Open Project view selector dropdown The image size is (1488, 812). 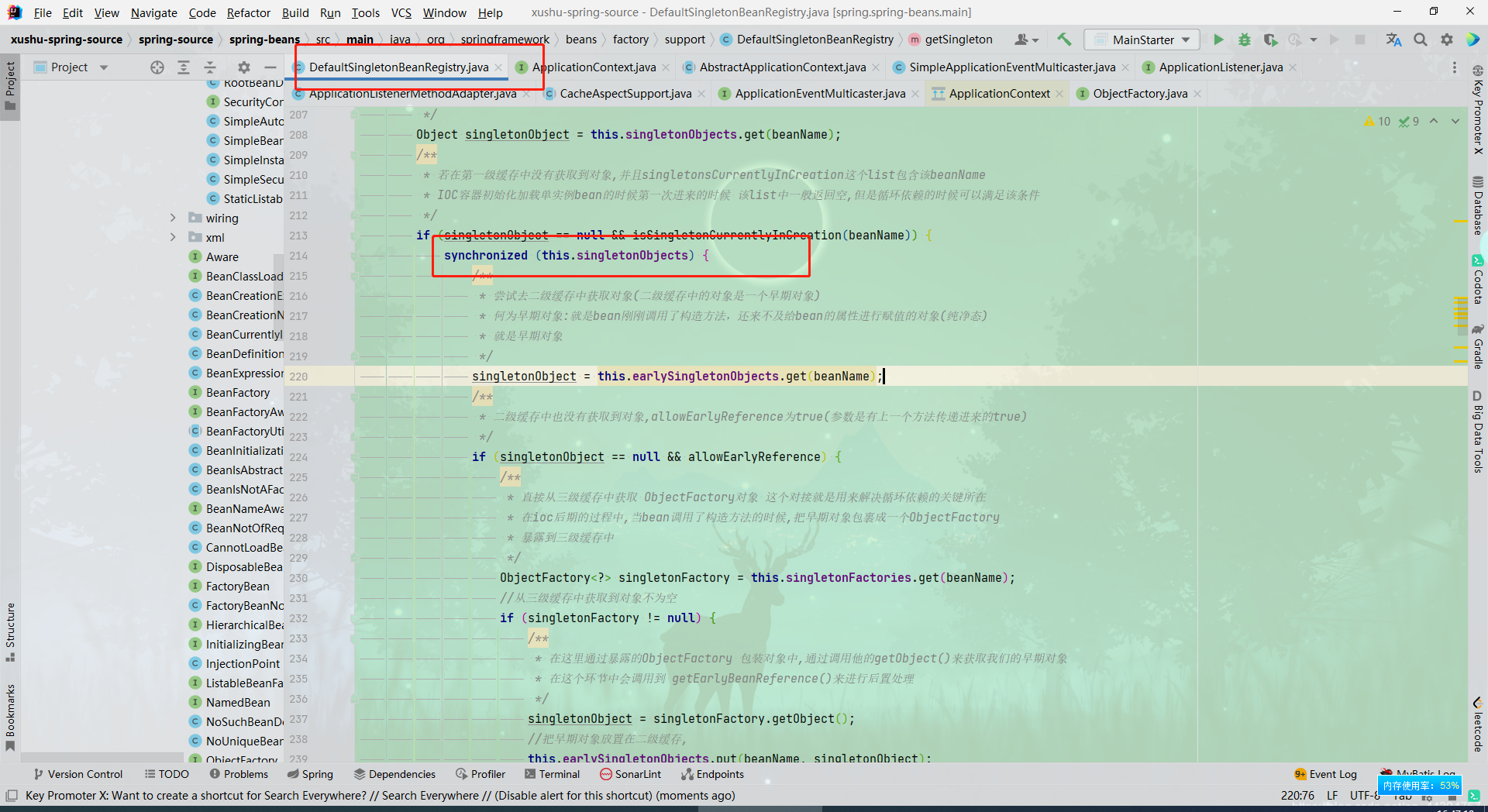pos(71,67)
